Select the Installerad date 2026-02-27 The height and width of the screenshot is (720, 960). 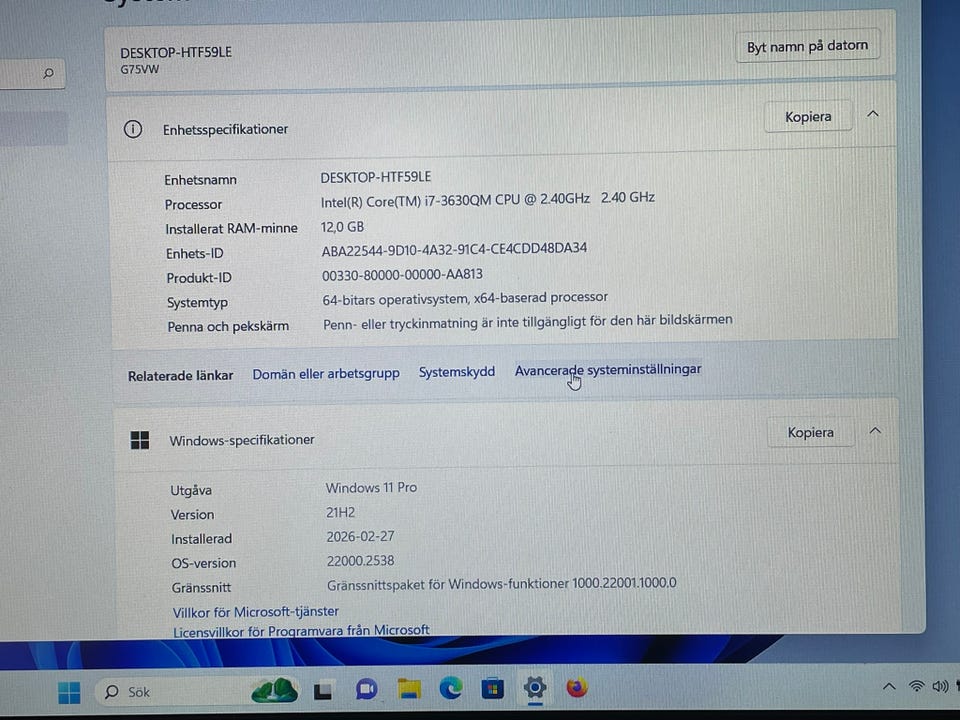[x=360, y=536]
